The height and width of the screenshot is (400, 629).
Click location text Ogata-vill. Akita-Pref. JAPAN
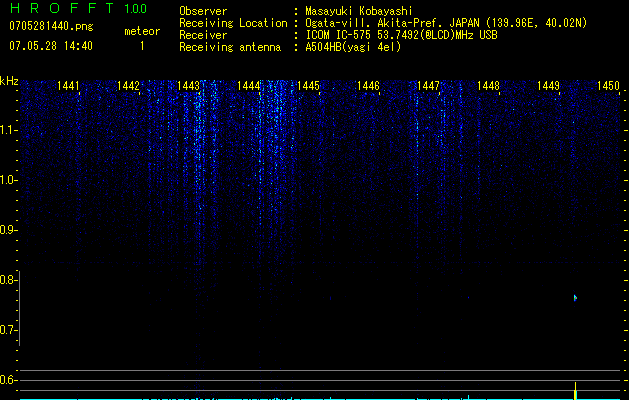(392, 23)
